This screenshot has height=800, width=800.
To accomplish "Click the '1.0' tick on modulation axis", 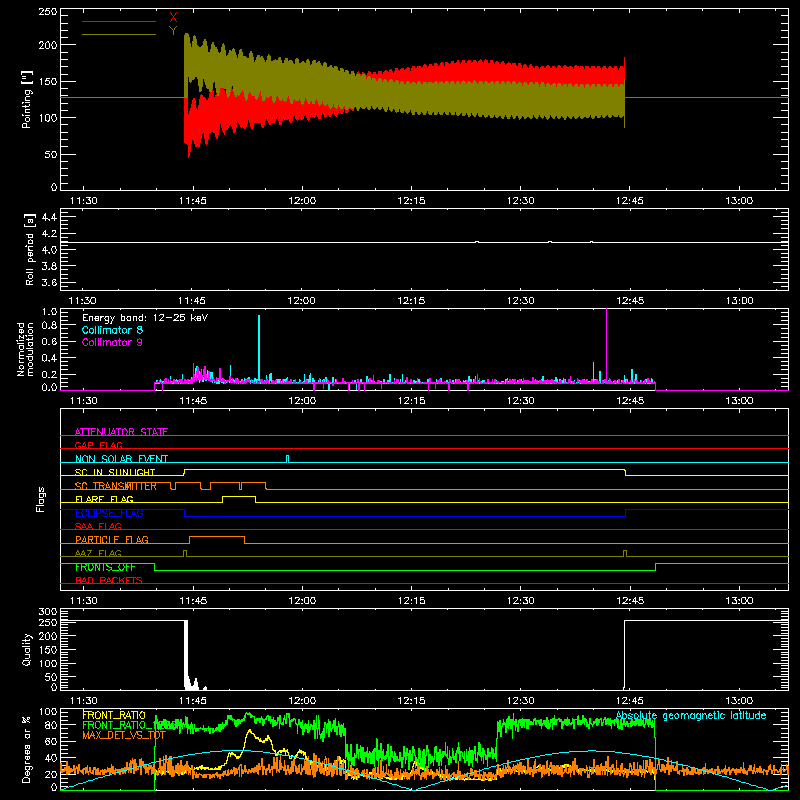I will coord(49,312).
